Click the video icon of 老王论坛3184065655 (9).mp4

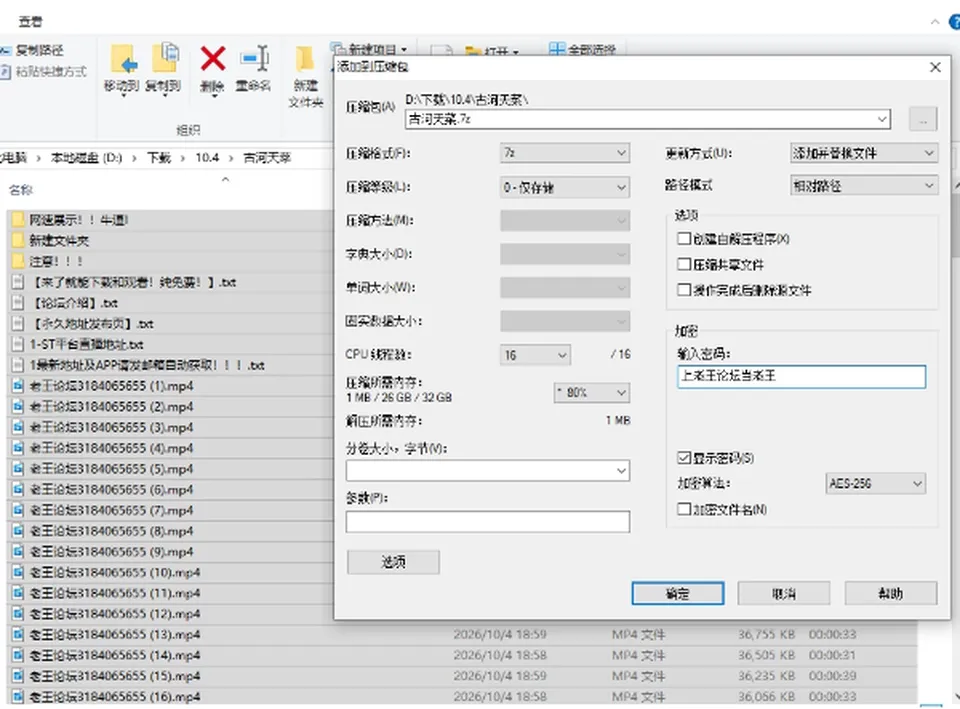click(18, 552)
